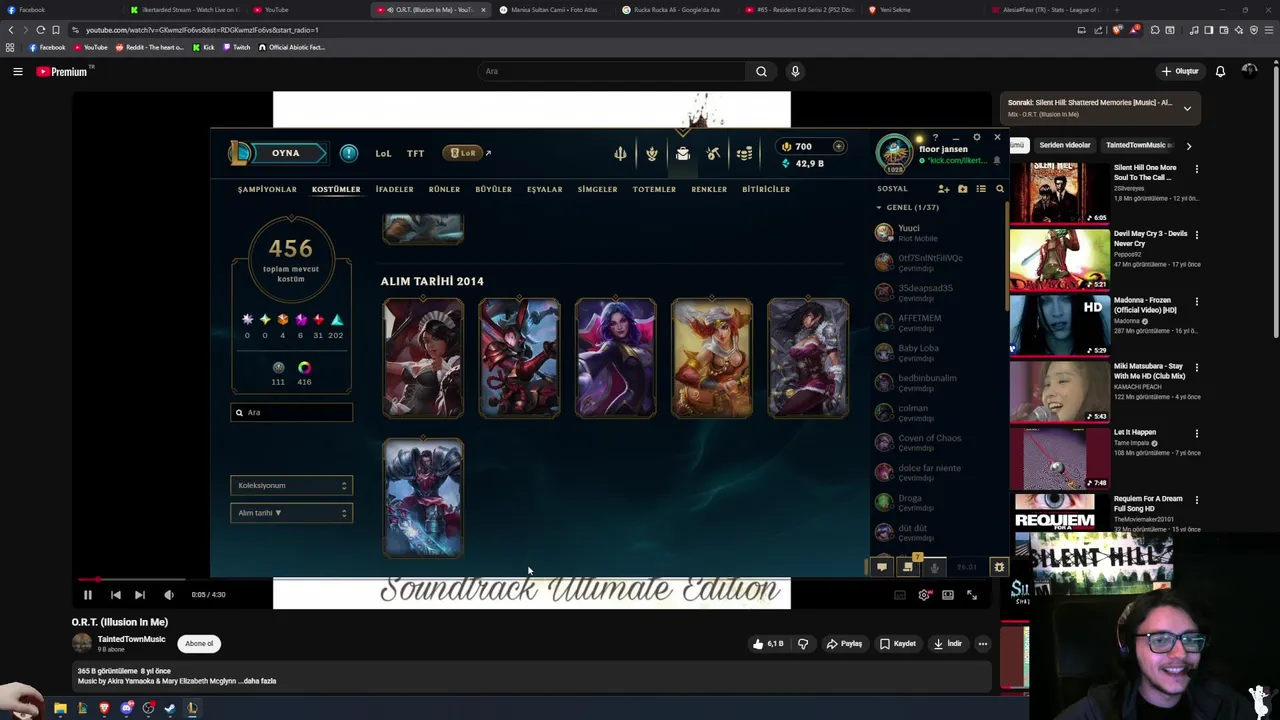Open the YouTube hamburger guide menu
This screenshot has height=720, width=1280.
(x=17, y=71)
